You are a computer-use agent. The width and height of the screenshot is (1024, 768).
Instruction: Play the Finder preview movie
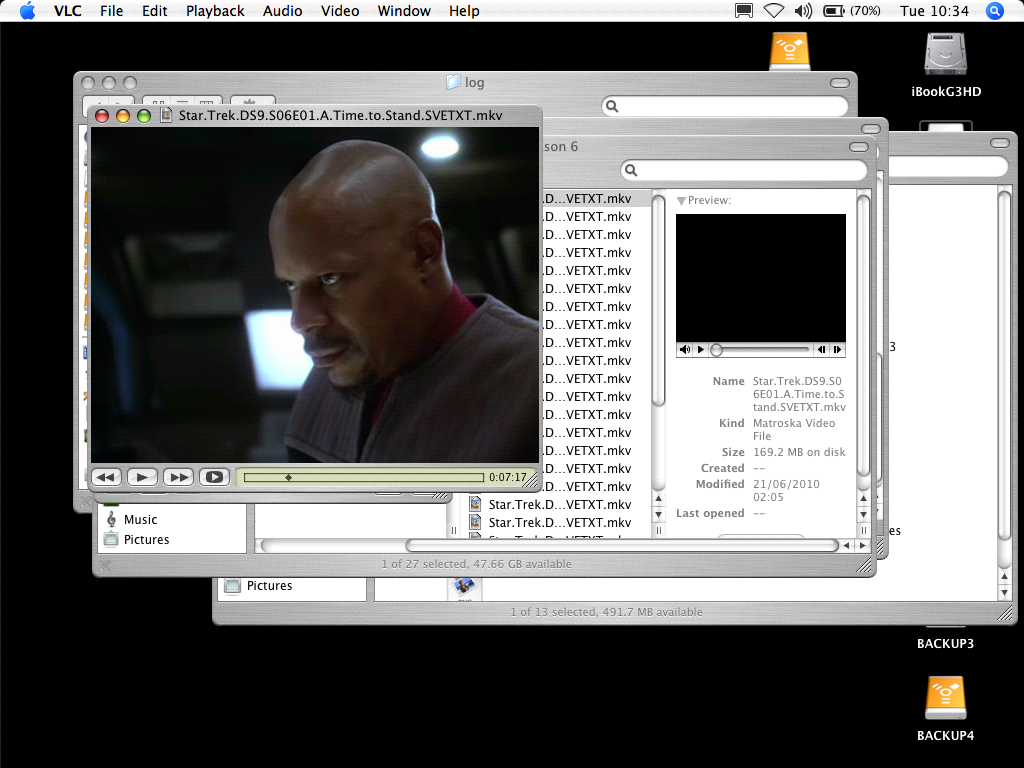[x=701, y=349]
